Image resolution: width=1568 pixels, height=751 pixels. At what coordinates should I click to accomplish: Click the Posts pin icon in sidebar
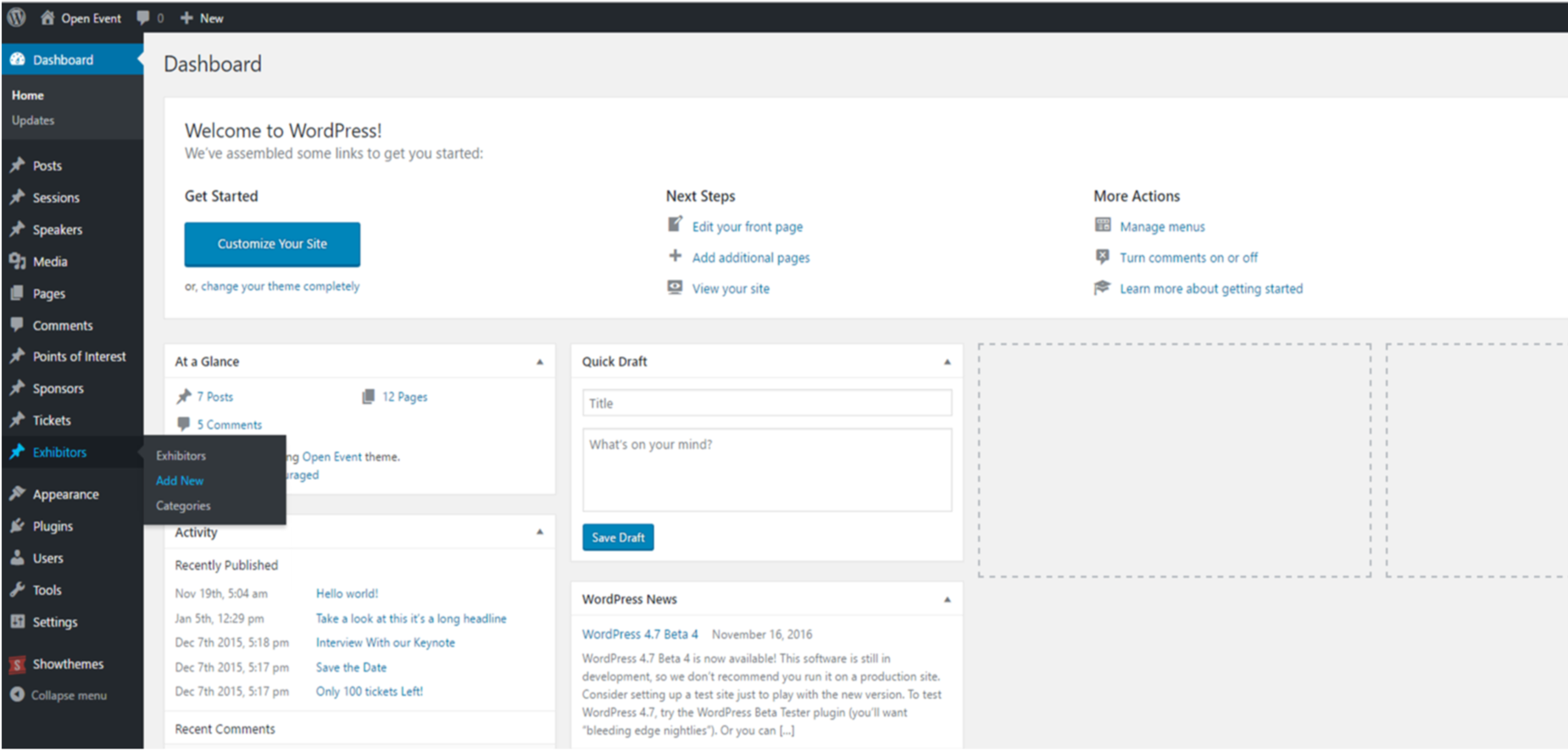click(x=17, y=164)
